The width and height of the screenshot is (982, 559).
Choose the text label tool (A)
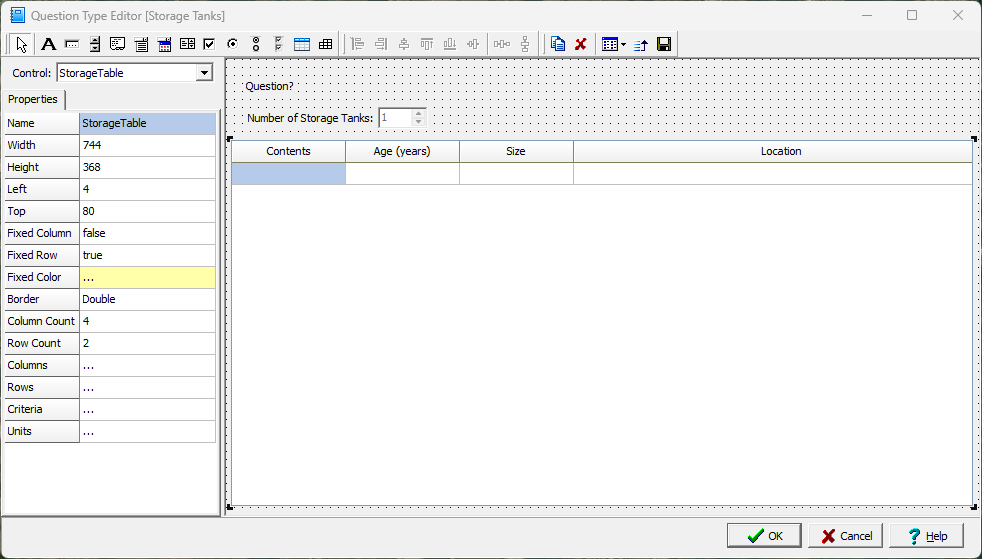pos(47,44)
